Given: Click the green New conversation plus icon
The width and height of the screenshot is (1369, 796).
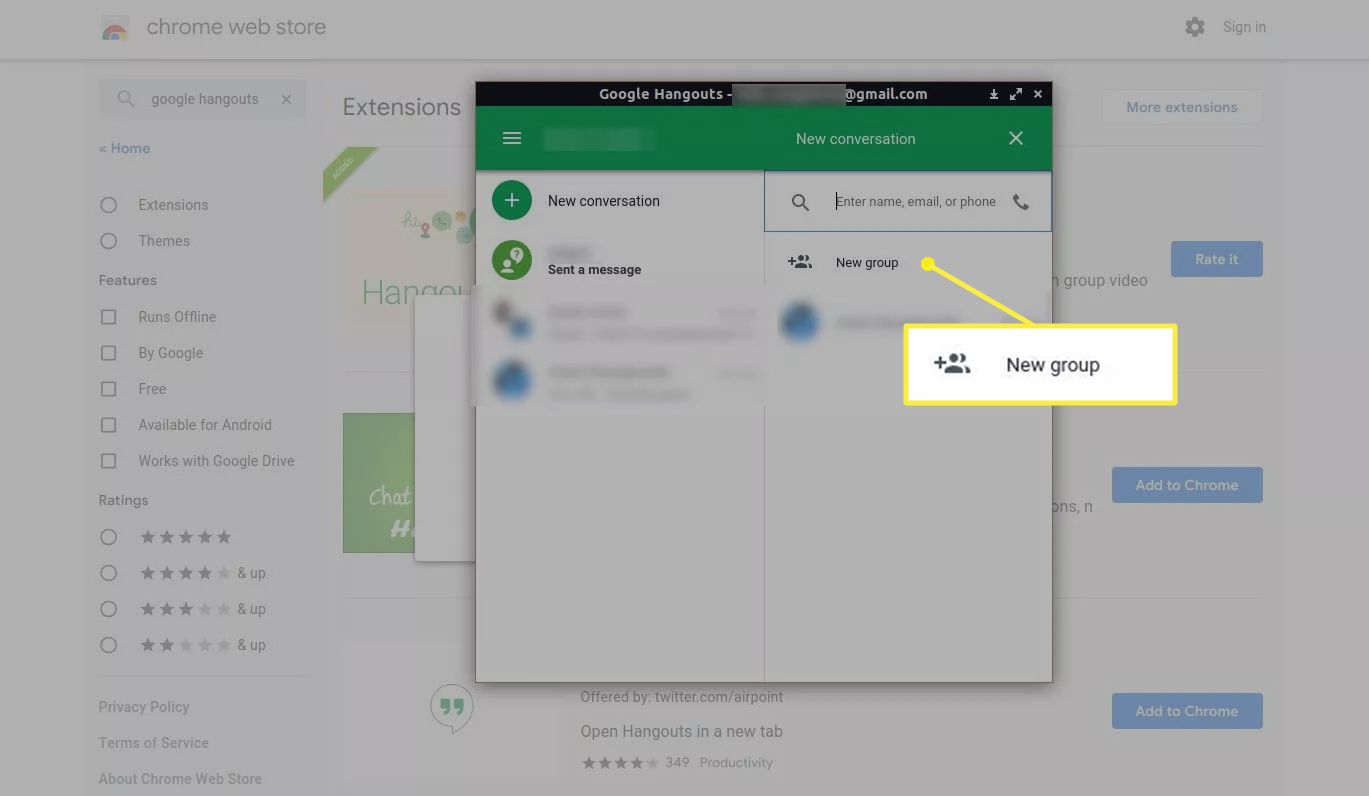Looking at the screenshot, I should click(512, 201).
